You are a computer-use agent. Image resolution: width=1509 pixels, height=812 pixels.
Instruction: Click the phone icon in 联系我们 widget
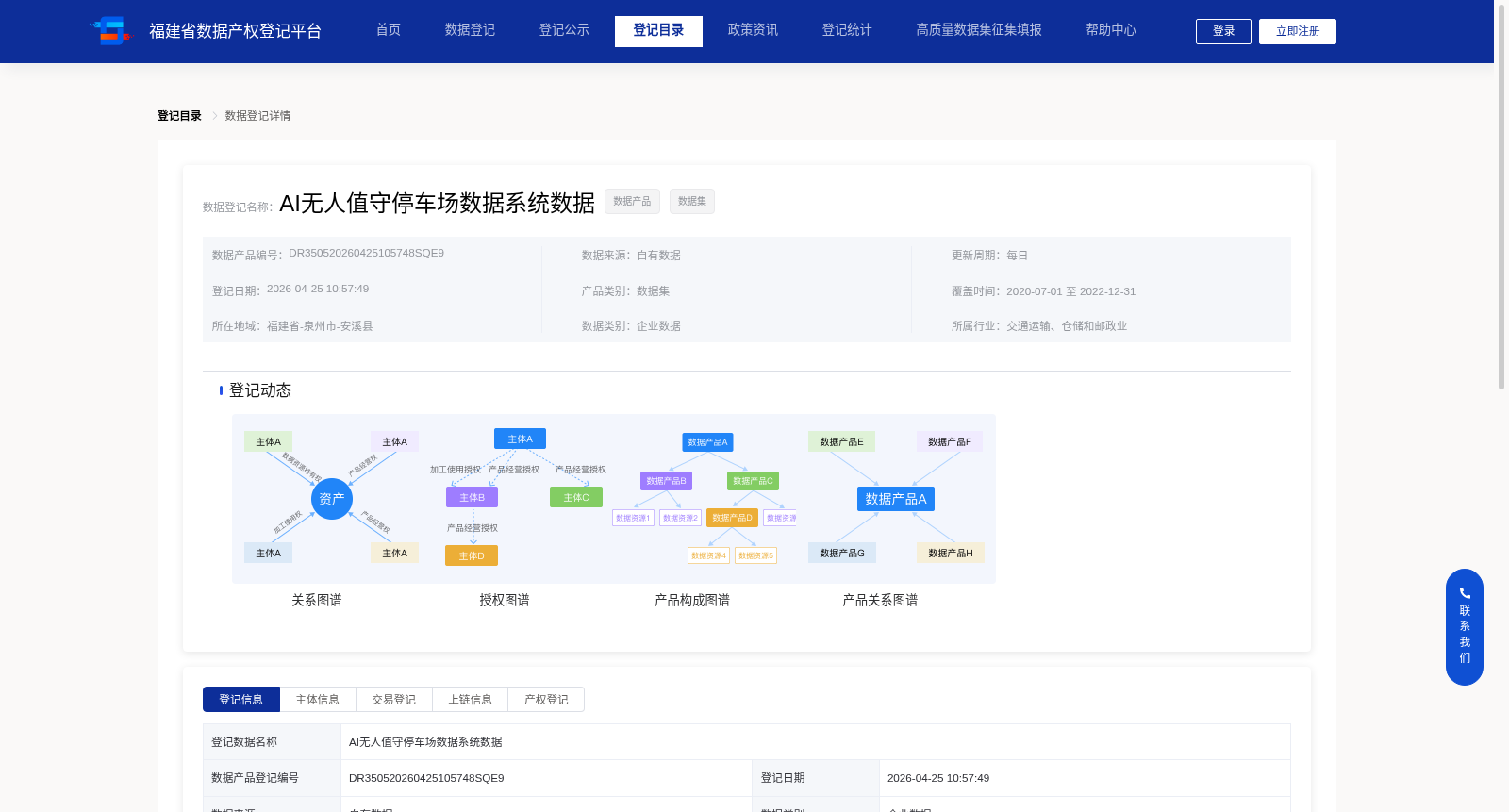tap(1465, 593)
